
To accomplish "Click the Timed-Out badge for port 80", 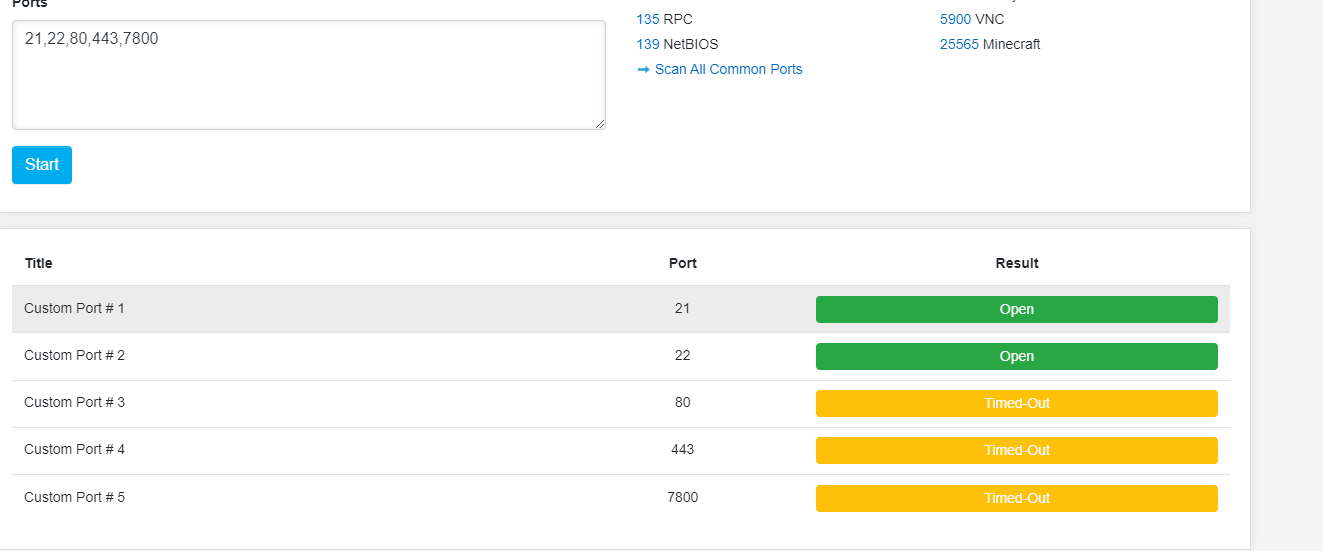I will coord(1016,404).
